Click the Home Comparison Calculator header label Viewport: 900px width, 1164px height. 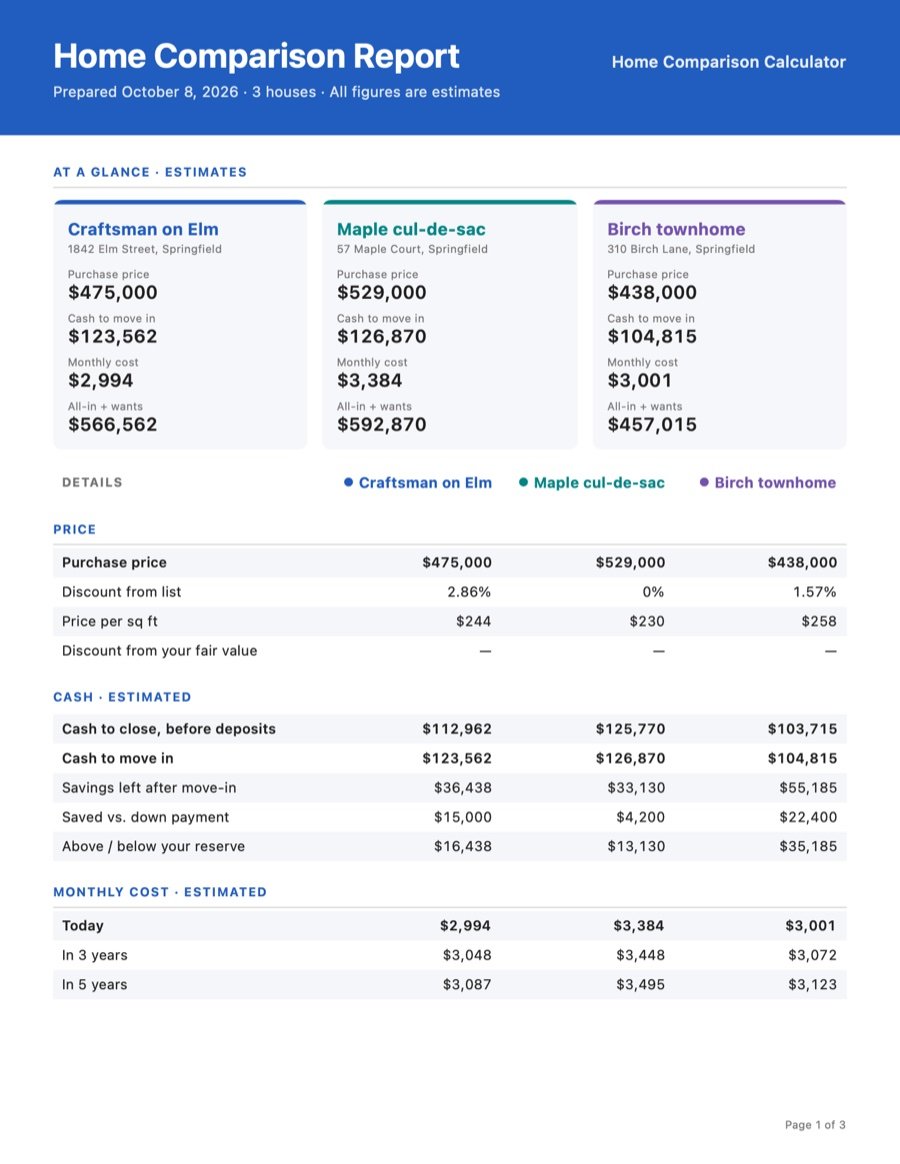coord(728,62)
